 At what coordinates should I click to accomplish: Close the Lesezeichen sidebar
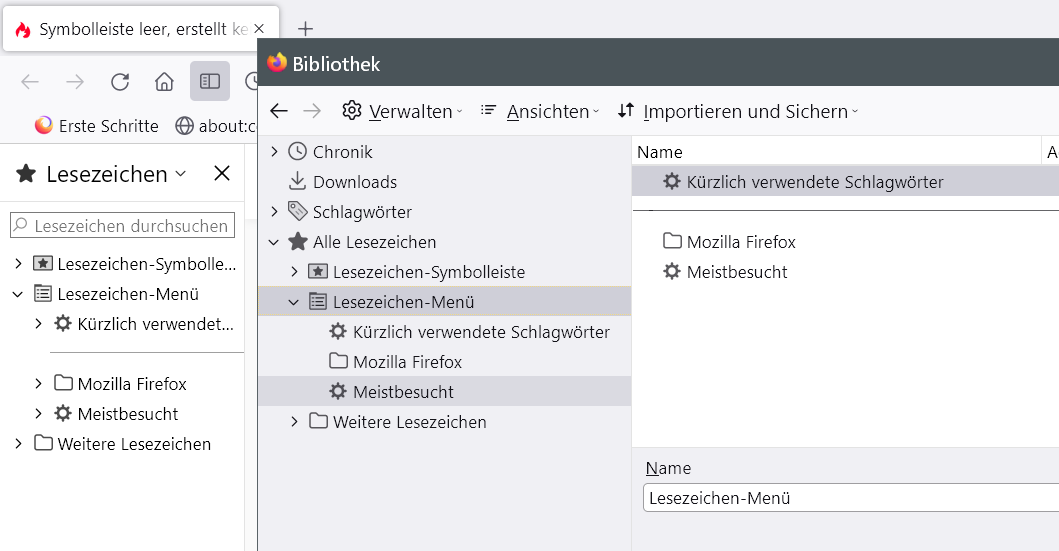point(222,174)
